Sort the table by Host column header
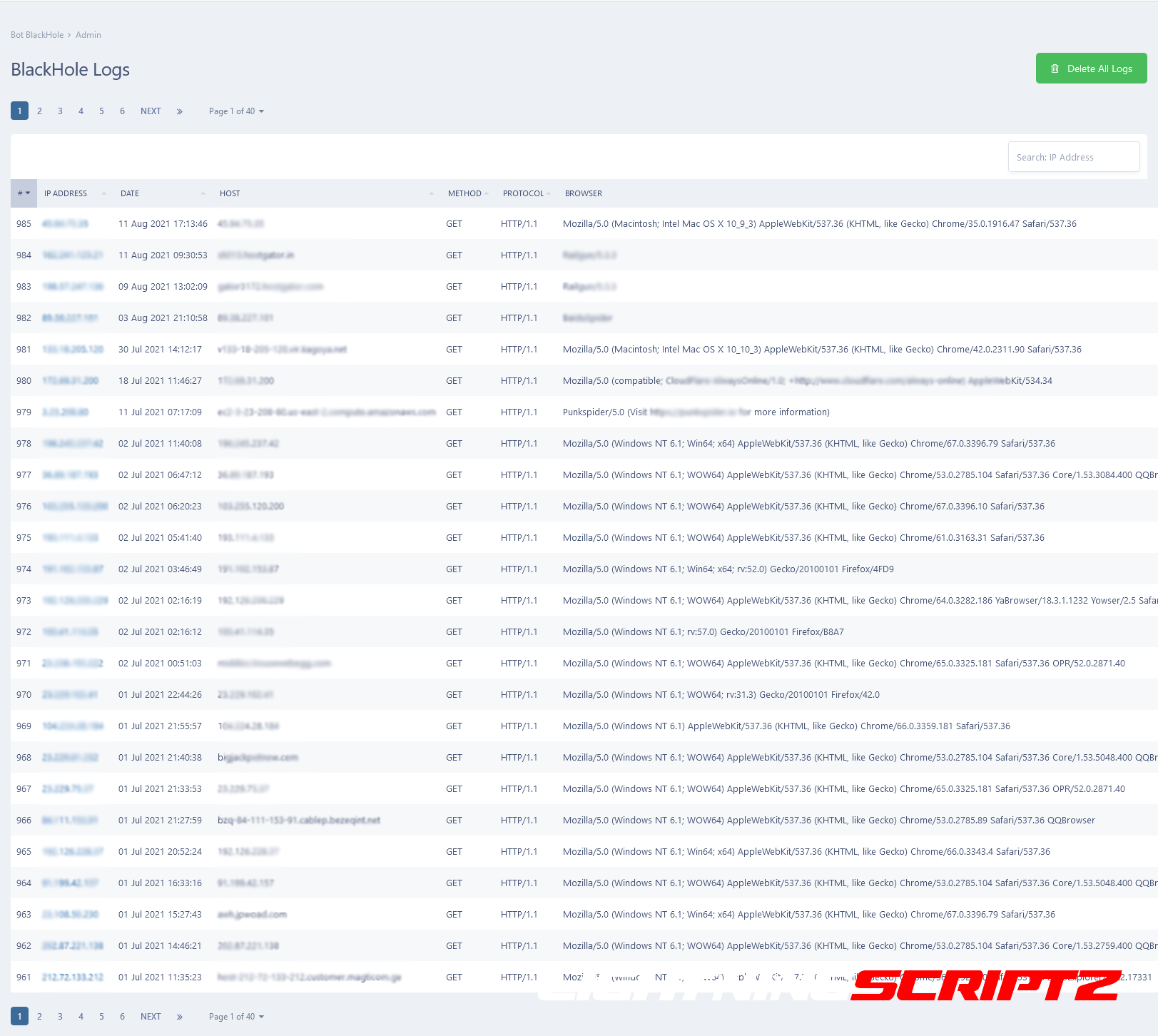Viewport: 1158px width, 1036px height. (x=230, y=193)
